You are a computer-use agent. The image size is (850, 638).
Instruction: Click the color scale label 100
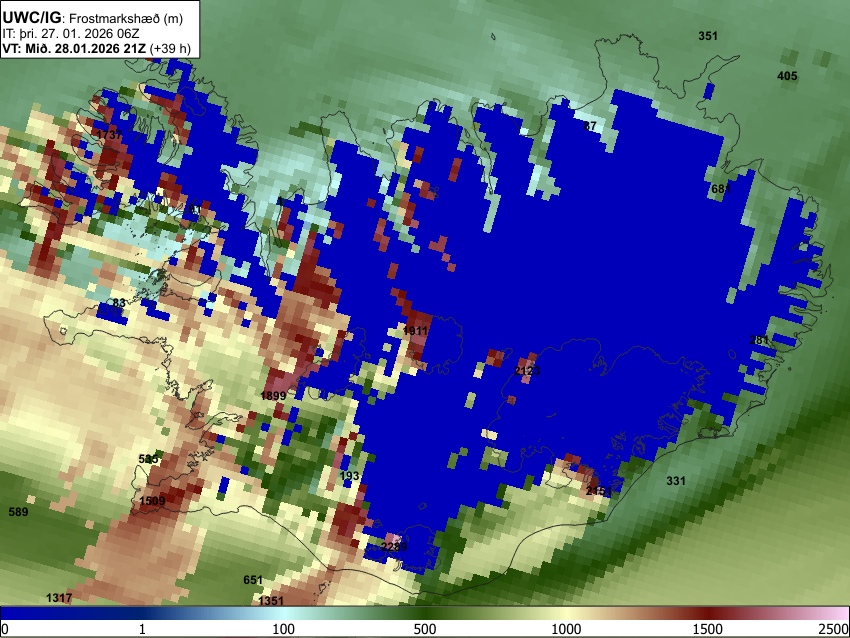[x=284, y=629]
